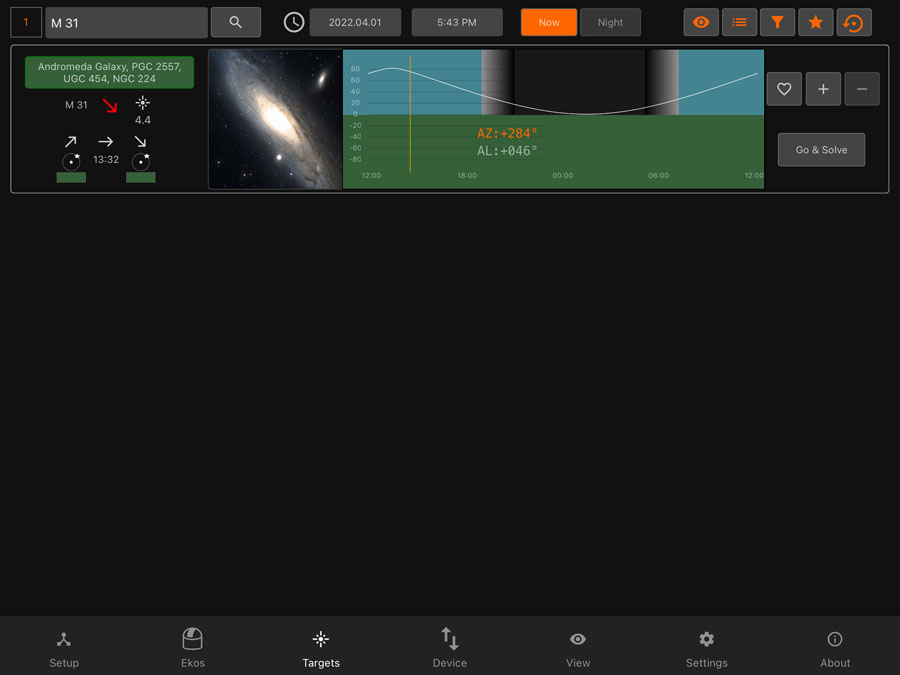Click the 4.4 magnitude value
Image resolution: width=900 pixels, height=675 pixels.
pyautogui.click(x=143, y=120)
